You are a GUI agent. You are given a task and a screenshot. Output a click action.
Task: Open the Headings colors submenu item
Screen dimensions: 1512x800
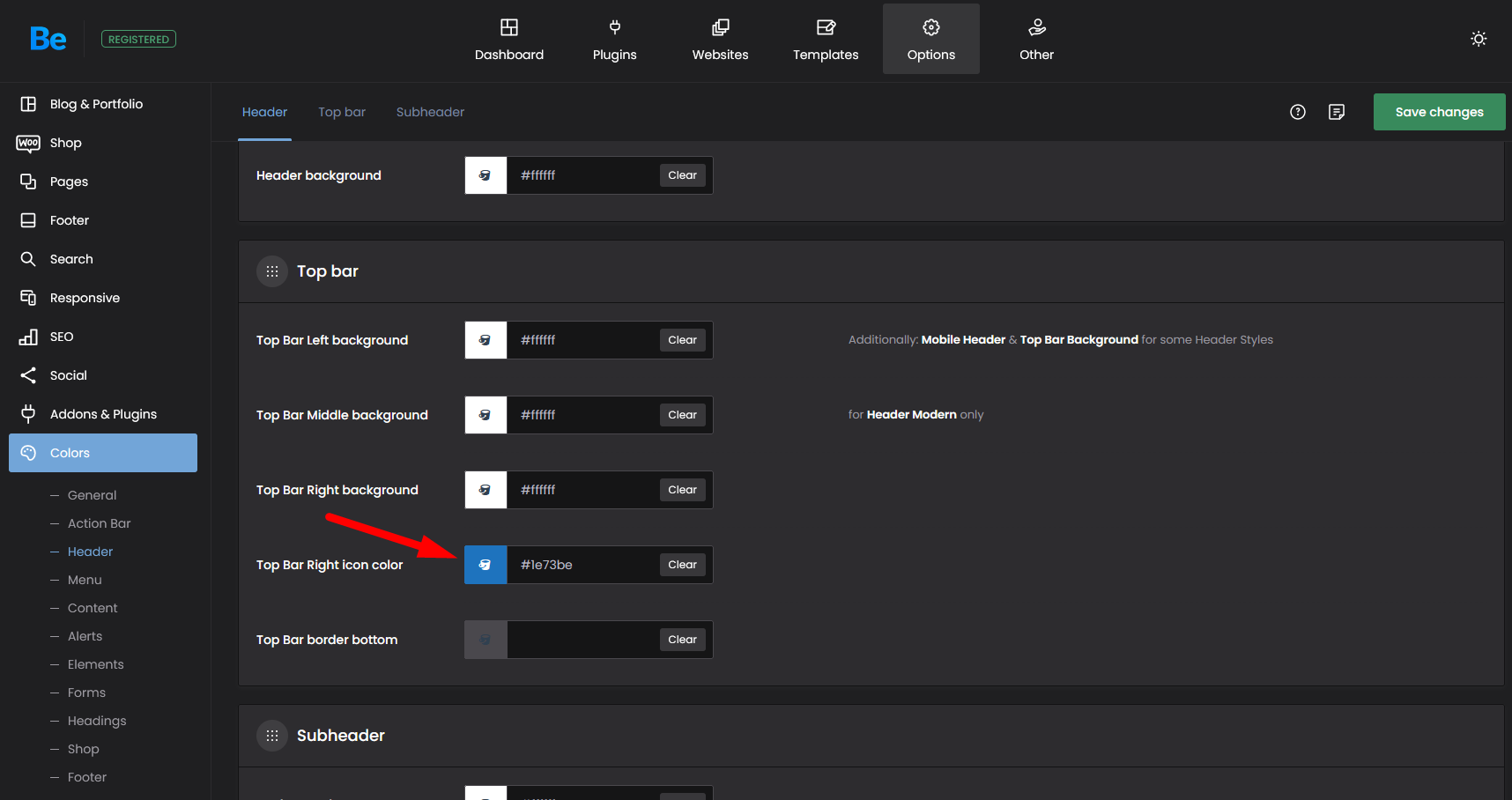pos(97,721)
